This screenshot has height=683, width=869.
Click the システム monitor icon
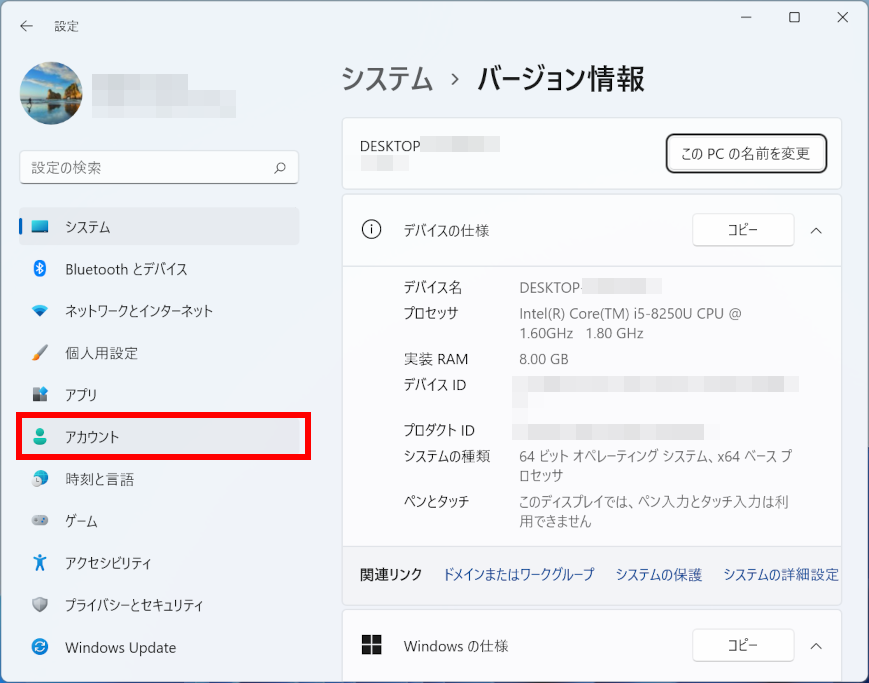[x=40, y=227]
